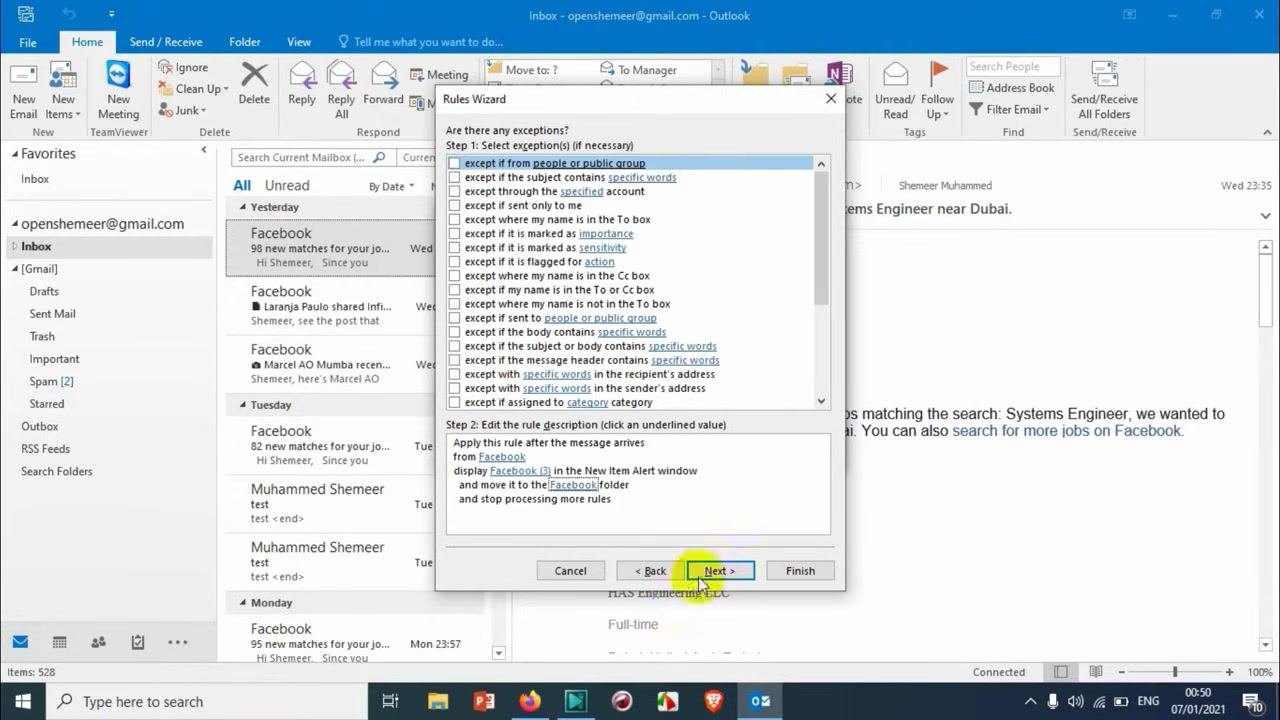Click the Search People field
Image resolution: width=1280 pixels, height=720 pixels.
1011,66
